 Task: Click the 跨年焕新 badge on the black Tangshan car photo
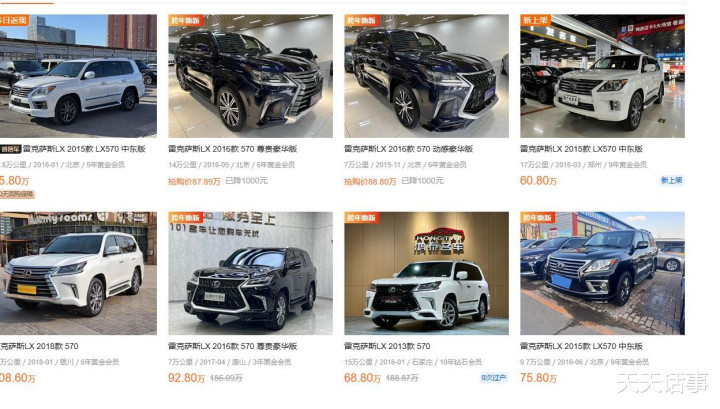tap(186, 218)
